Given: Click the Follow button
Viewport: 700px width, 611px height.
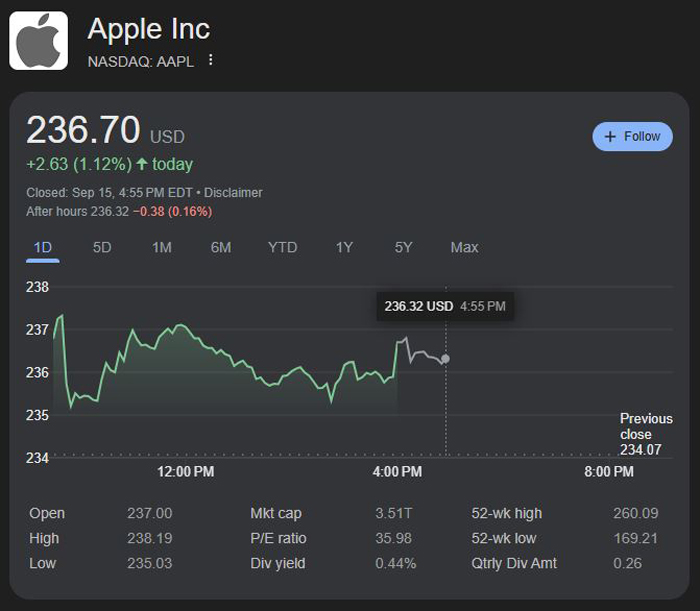Looking at the screenshot, I should pyautogui.click(x=632, y=136).
